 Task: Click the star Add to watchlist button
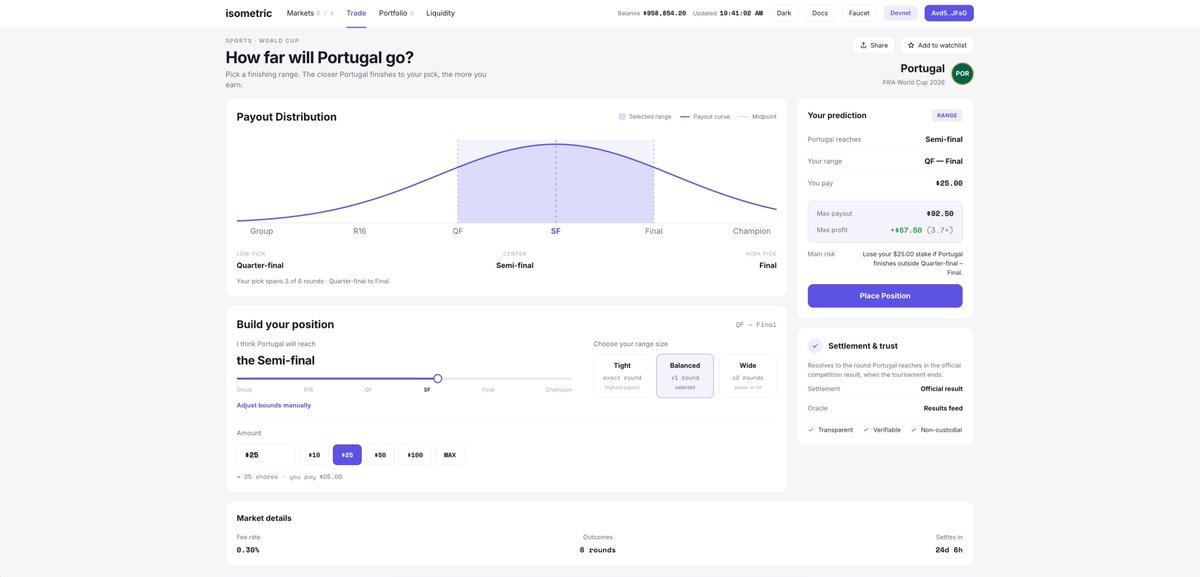point(937,45)
